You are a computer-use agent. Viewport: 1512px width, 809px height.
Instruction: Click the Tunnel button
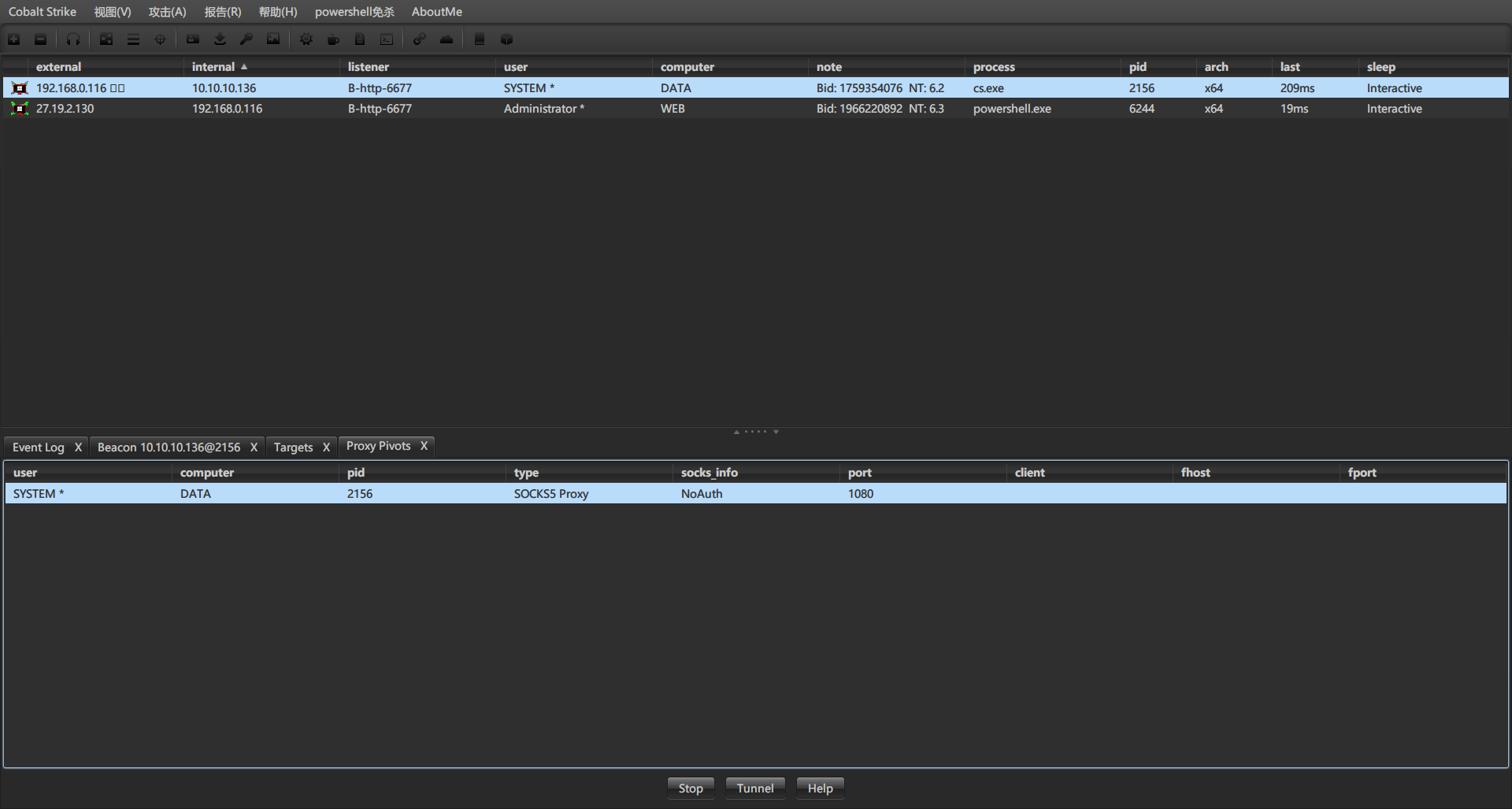tap(755, 788)
